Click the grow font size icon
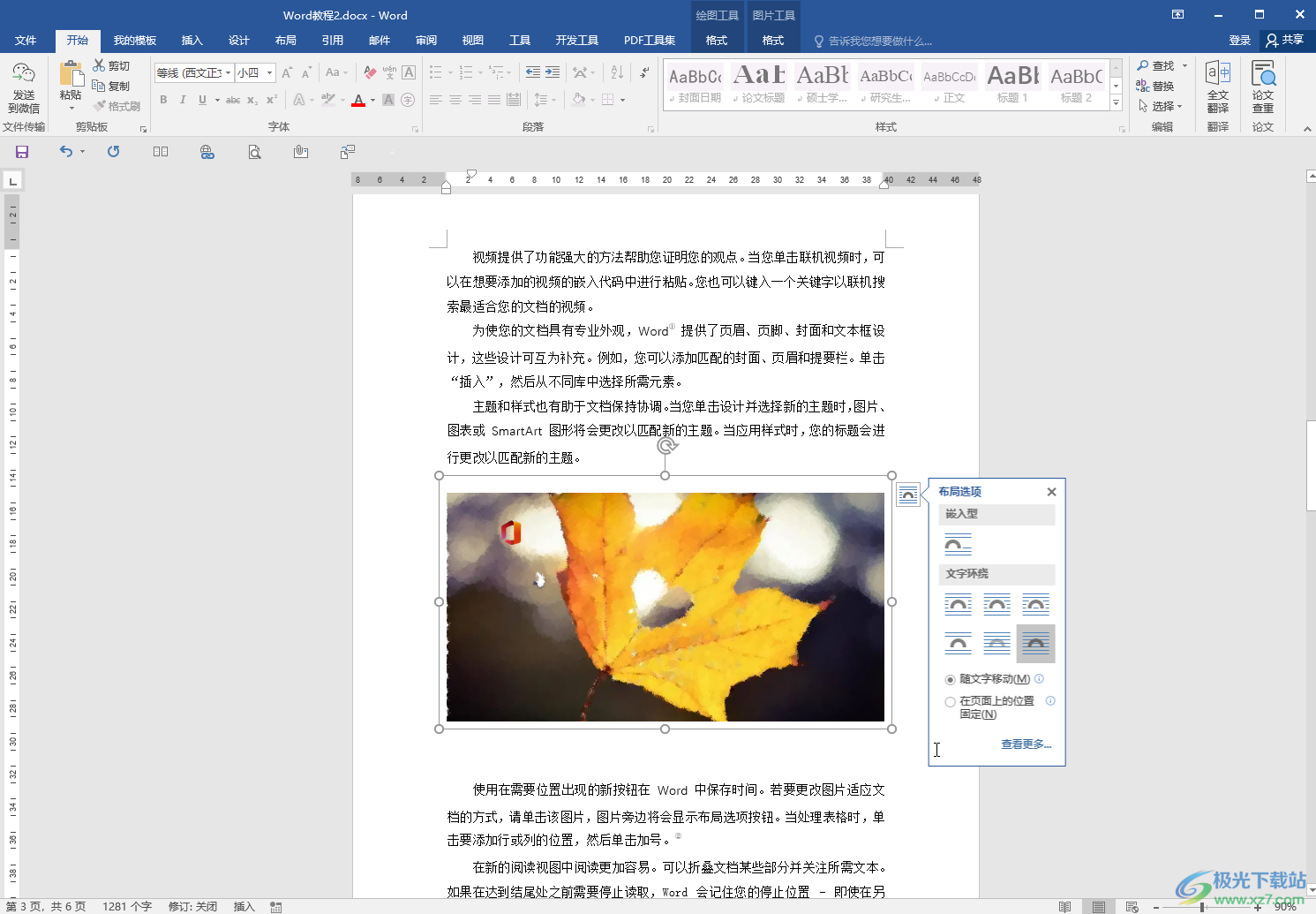The height and width of the screenshot is (914, 1316). (x=287, y=72)
